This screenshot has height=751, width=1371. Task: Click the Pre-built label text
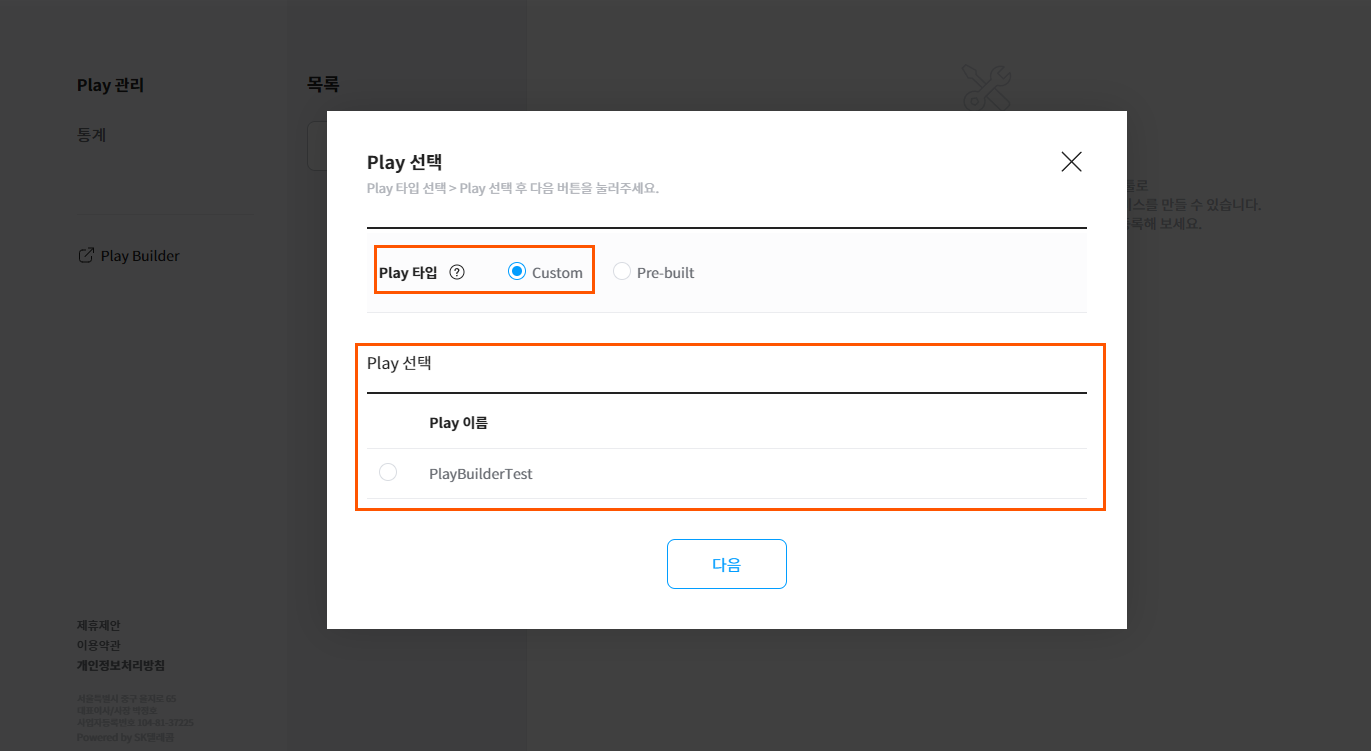pos(665,273)
